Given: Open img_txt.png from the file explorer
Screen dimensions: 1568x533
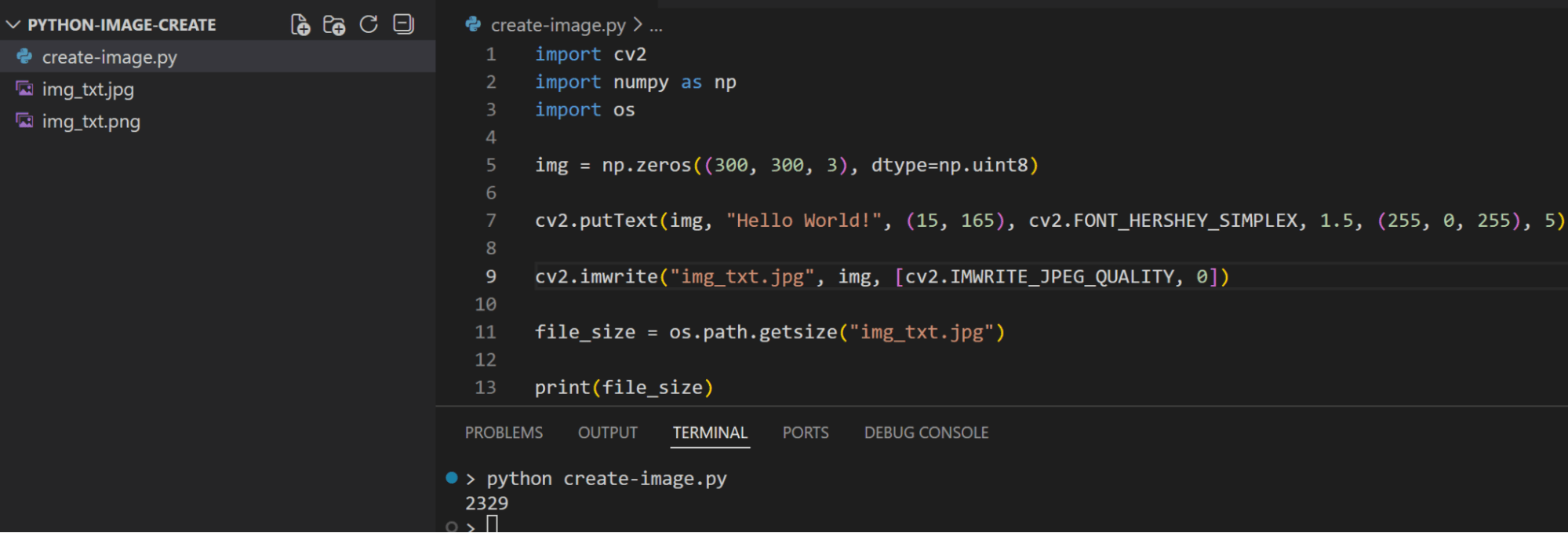Looking at the screenshot, I should pyautogui.click(x=91, y=122).
